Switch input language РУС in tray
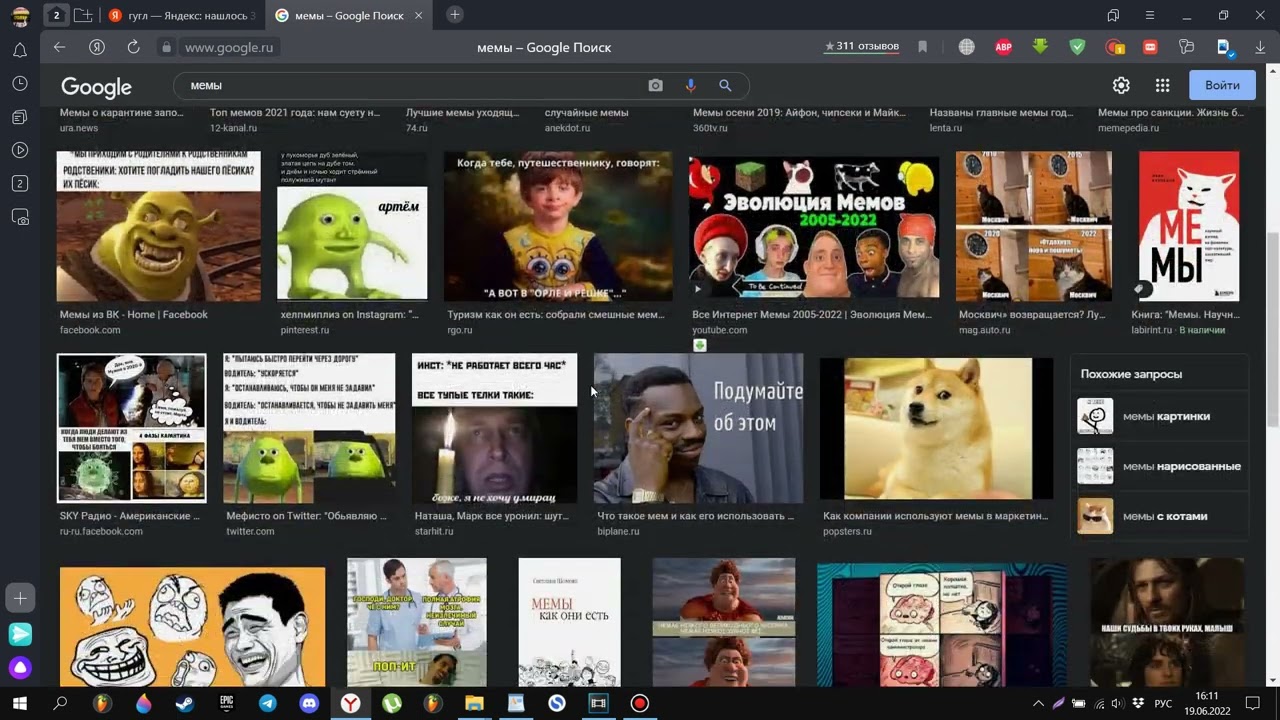This screenshot has height=720, width=1280. point(1163,704)
